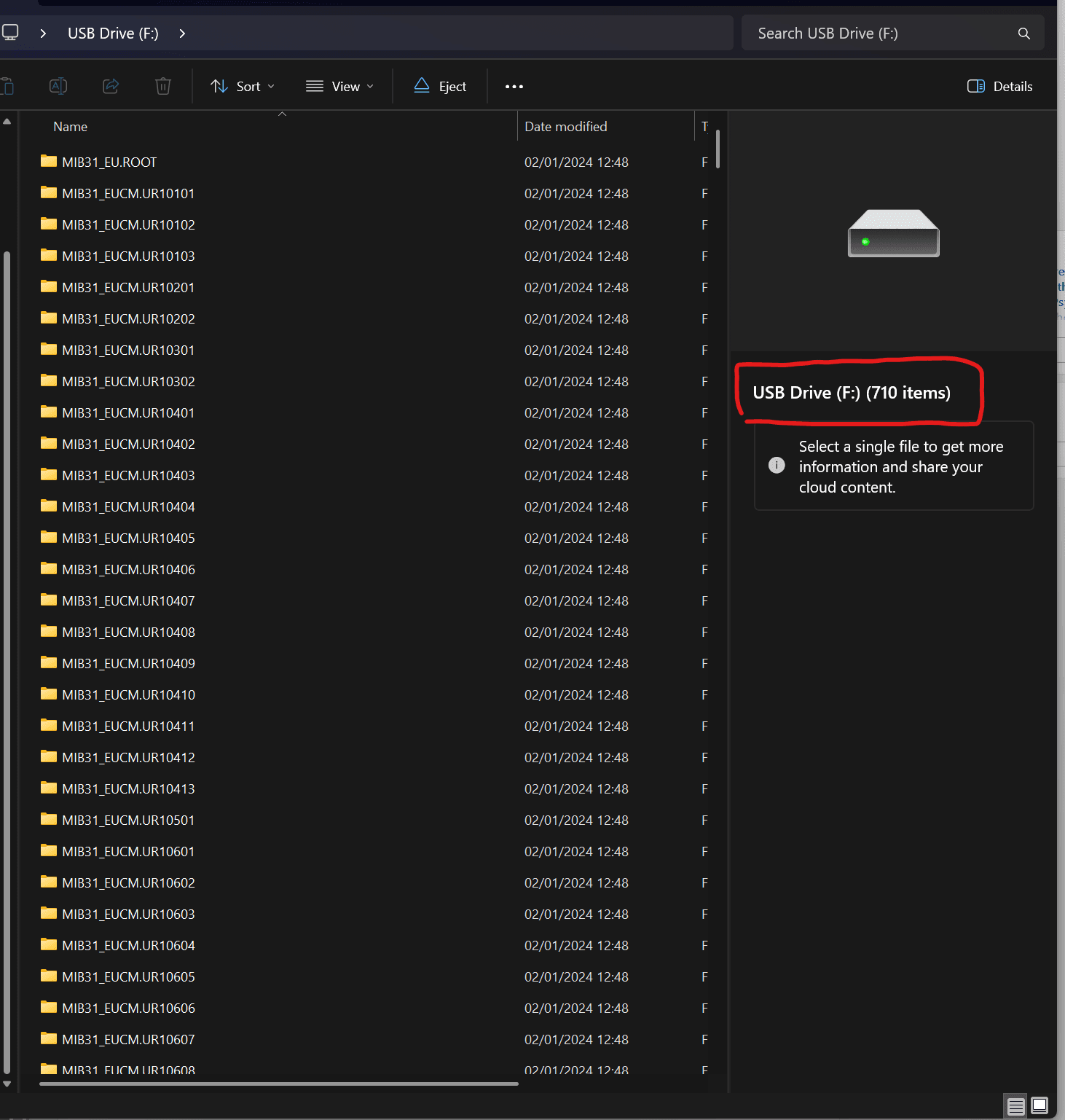Click folder icon of MIB31_EUCM.UR10103
The height and width of the screenshot is (1120, 1065).
click(x=49, y=255)
